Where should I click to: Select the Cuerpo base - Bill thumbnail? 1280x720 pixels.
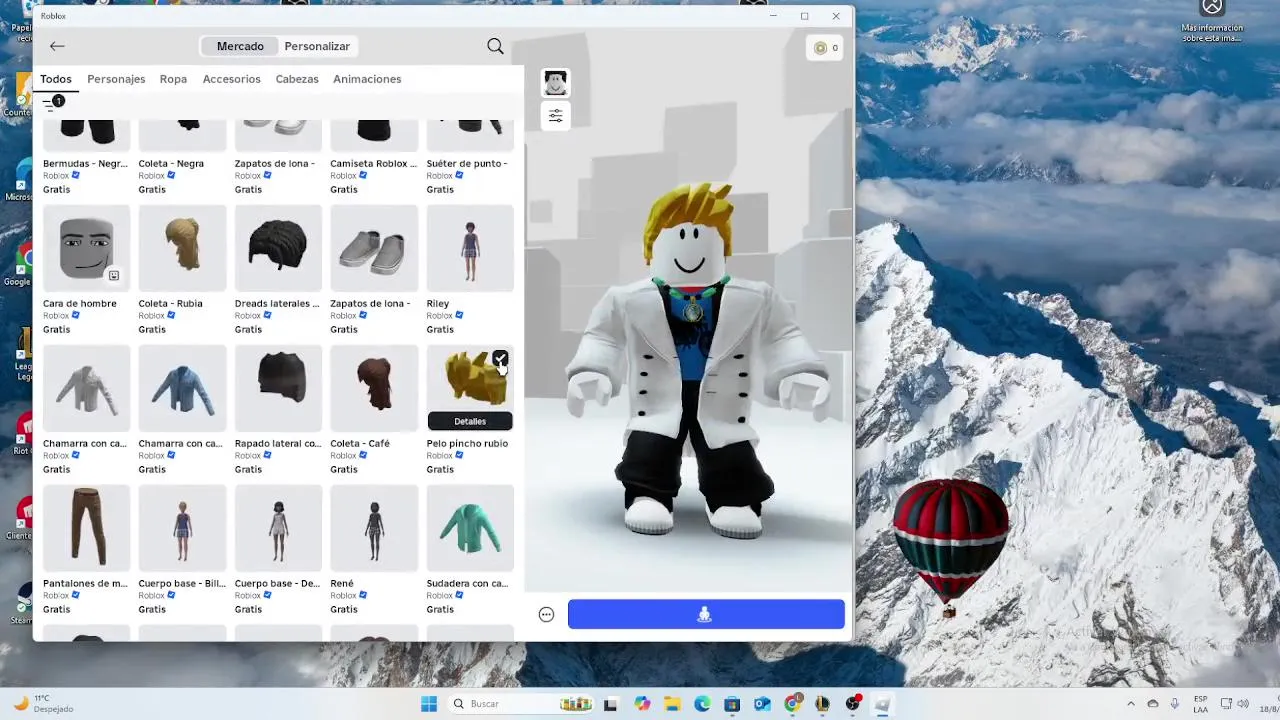182,528
